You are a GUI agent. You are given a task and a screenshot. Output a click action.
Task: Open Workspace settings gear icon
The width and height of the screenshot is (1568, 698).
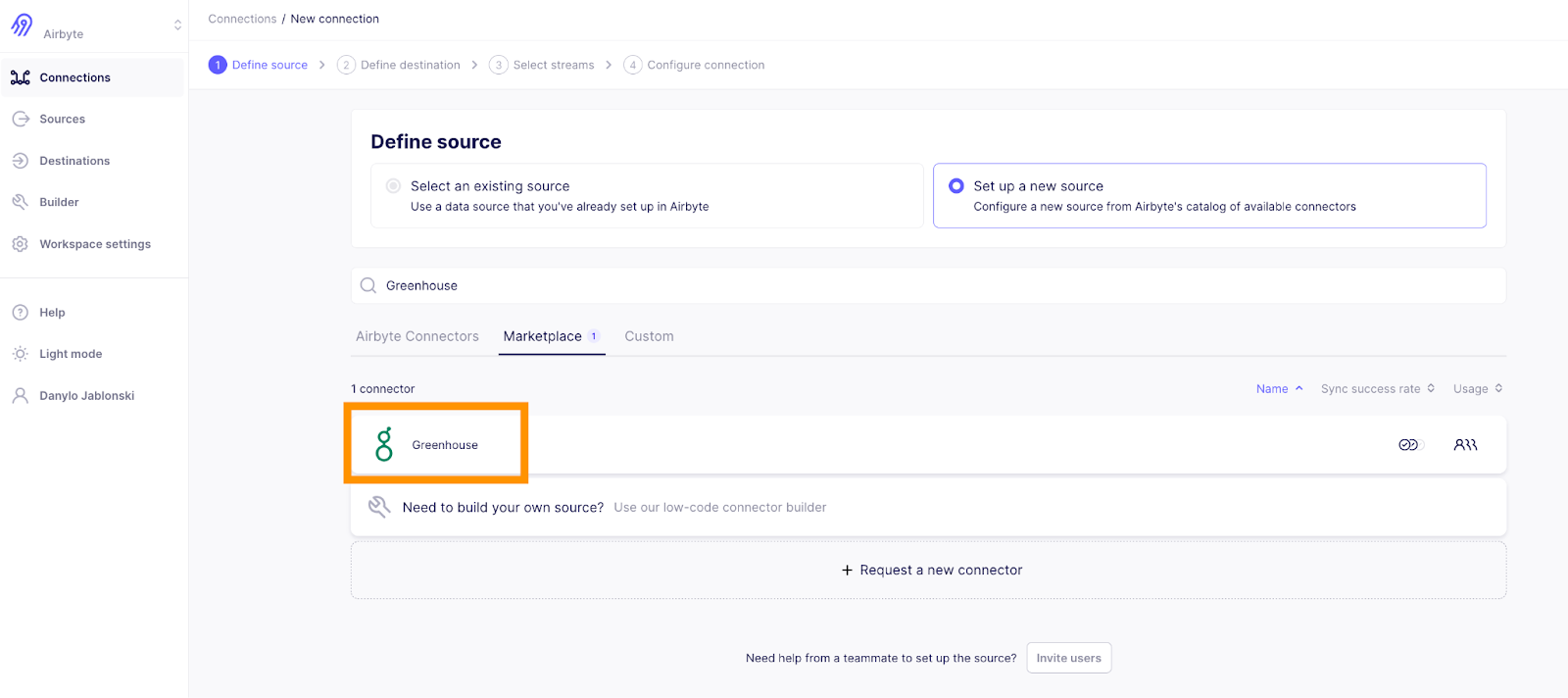[21, 244]
